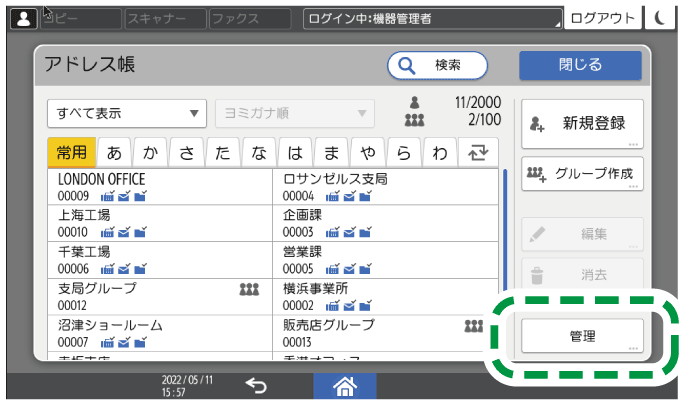The width and height of the screenshot is (687, 404).
Task: Tap the fax icon on 沼津ショールーム
Action: coord(107,342)
